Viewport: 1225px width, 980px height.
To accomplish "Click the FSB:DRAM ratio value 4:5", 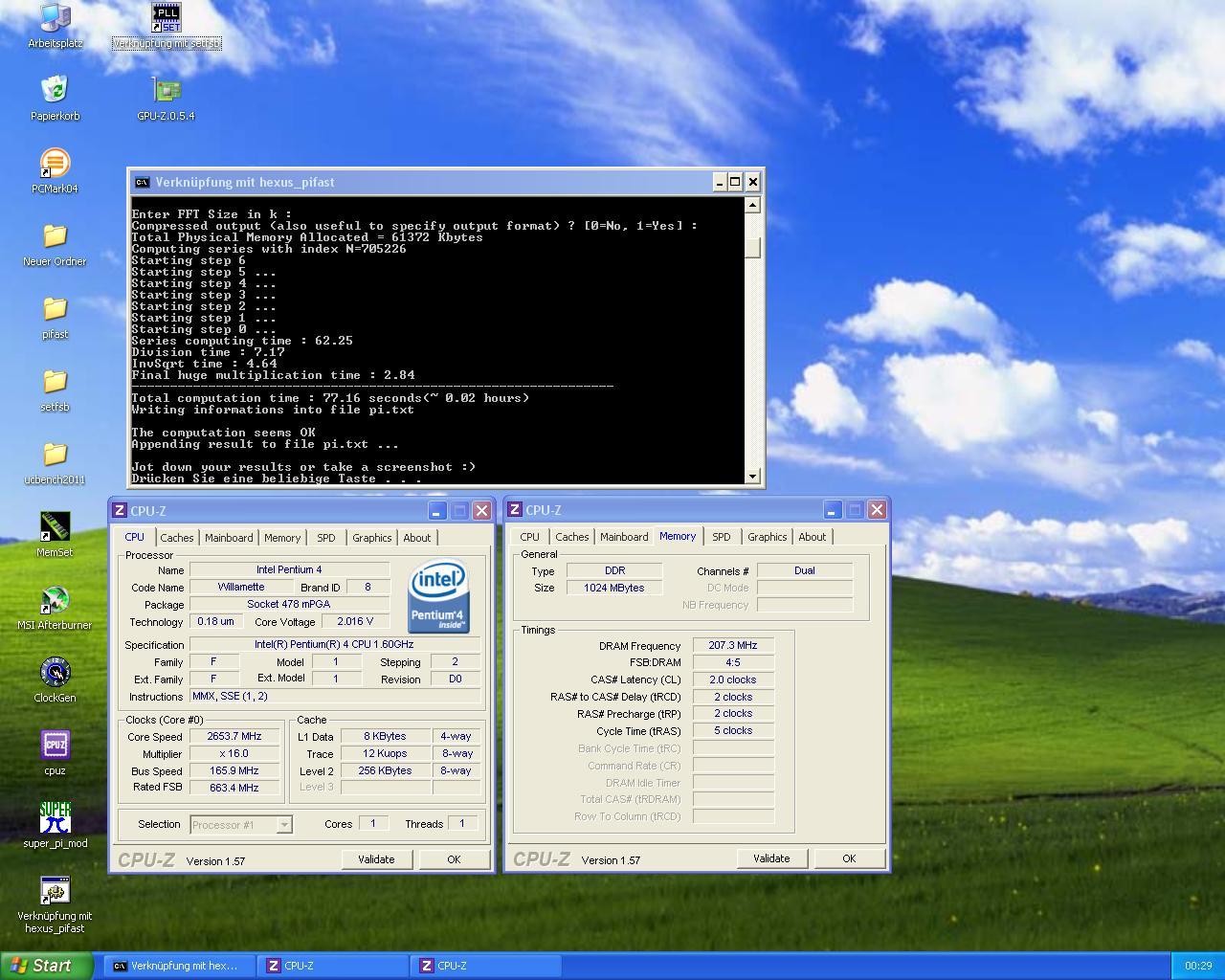I will click(733, 662).
